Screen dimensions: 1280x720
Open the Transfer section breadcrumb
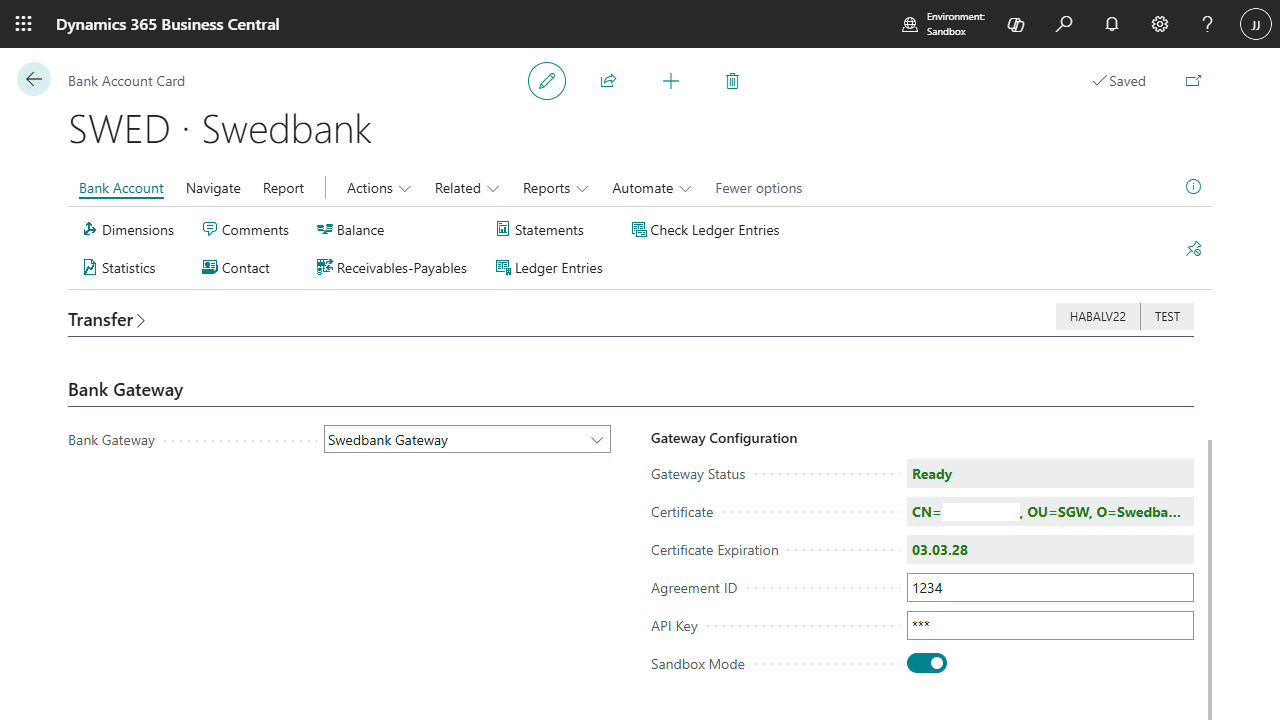tap(100, 319)
